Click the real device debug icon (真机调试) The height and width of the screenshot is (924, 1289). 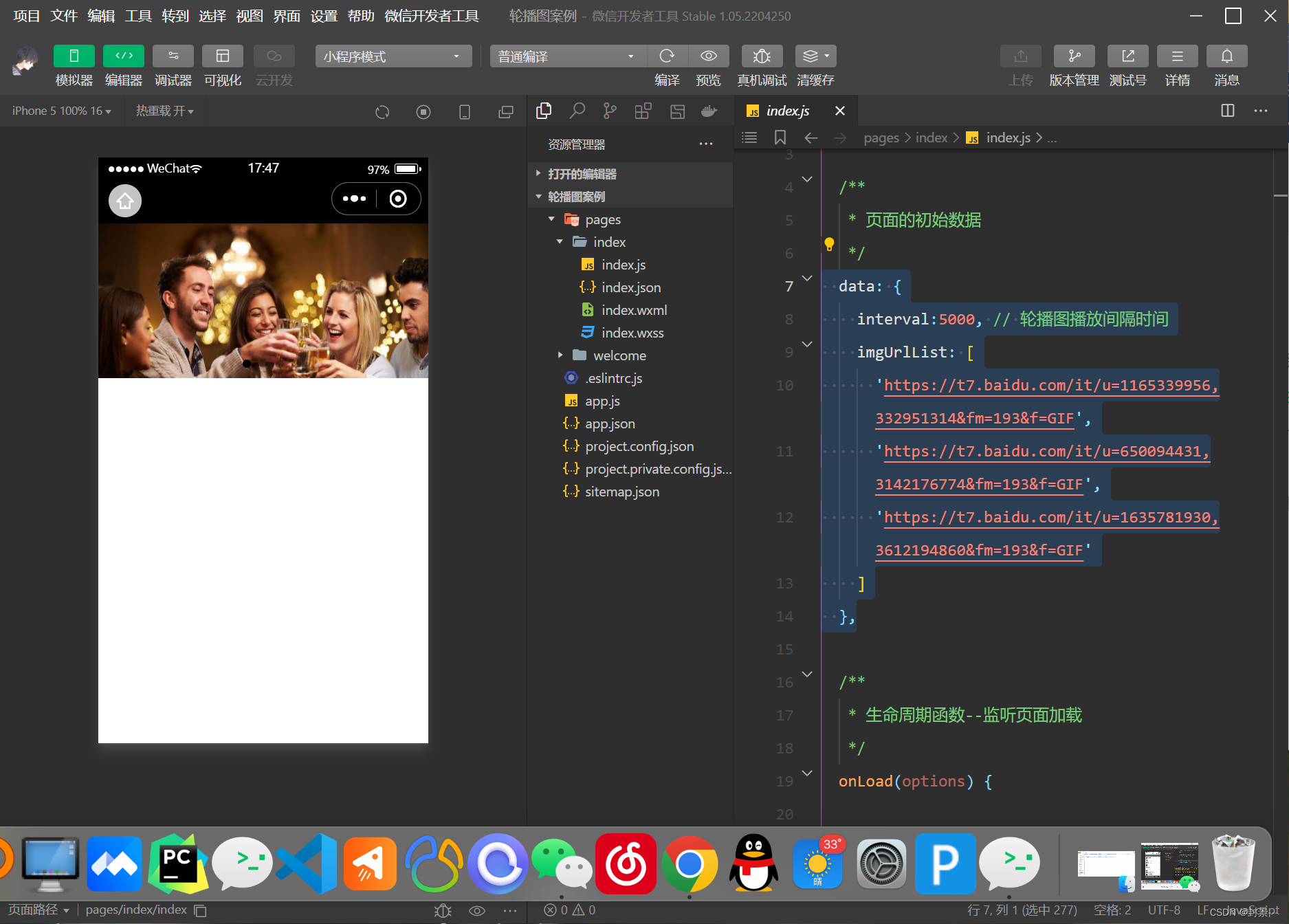point(762,56)
